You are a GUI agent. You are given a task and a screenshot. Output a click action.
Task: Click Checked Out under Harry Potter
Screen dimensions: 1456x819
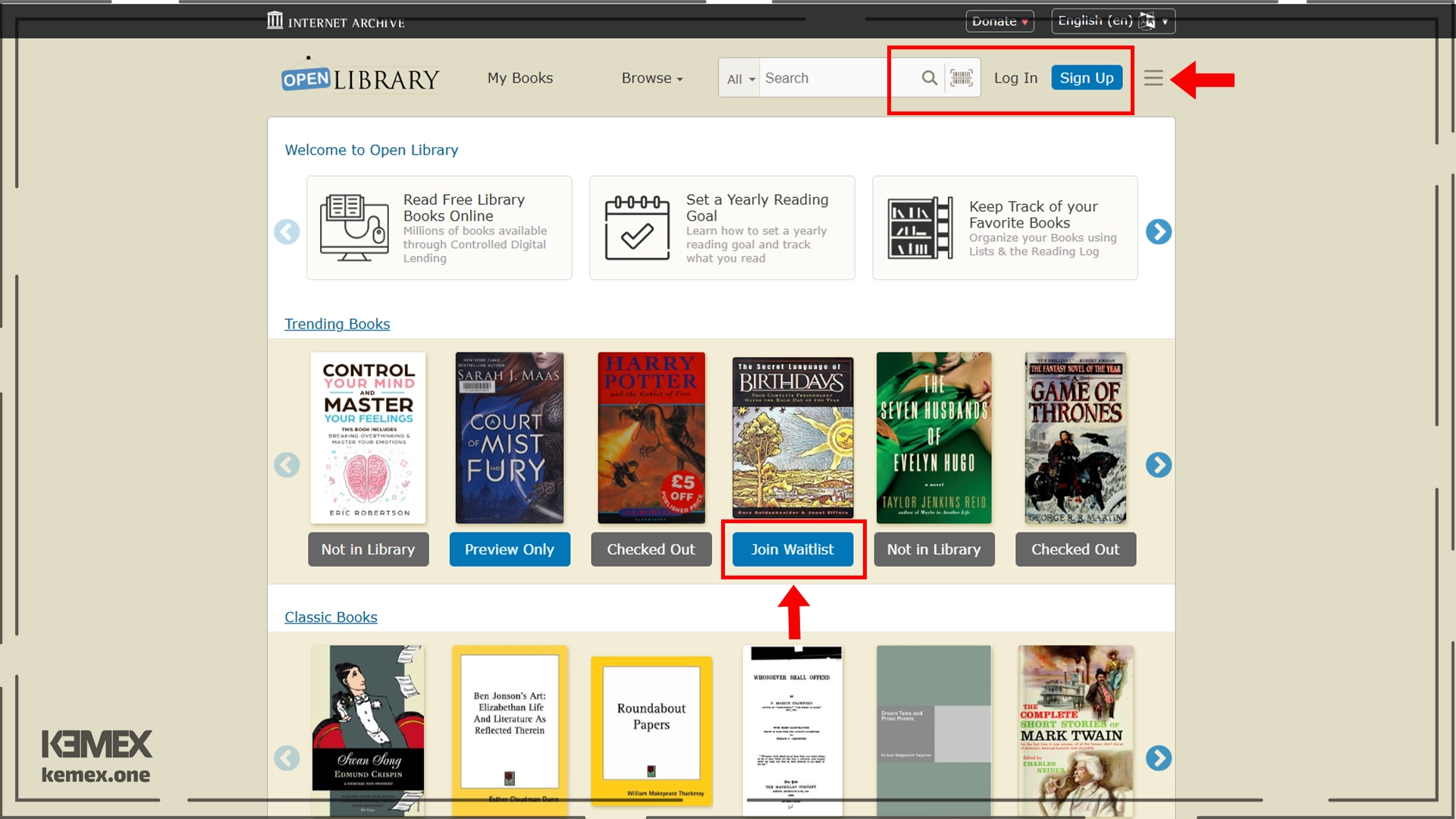(x=651, y=549)
